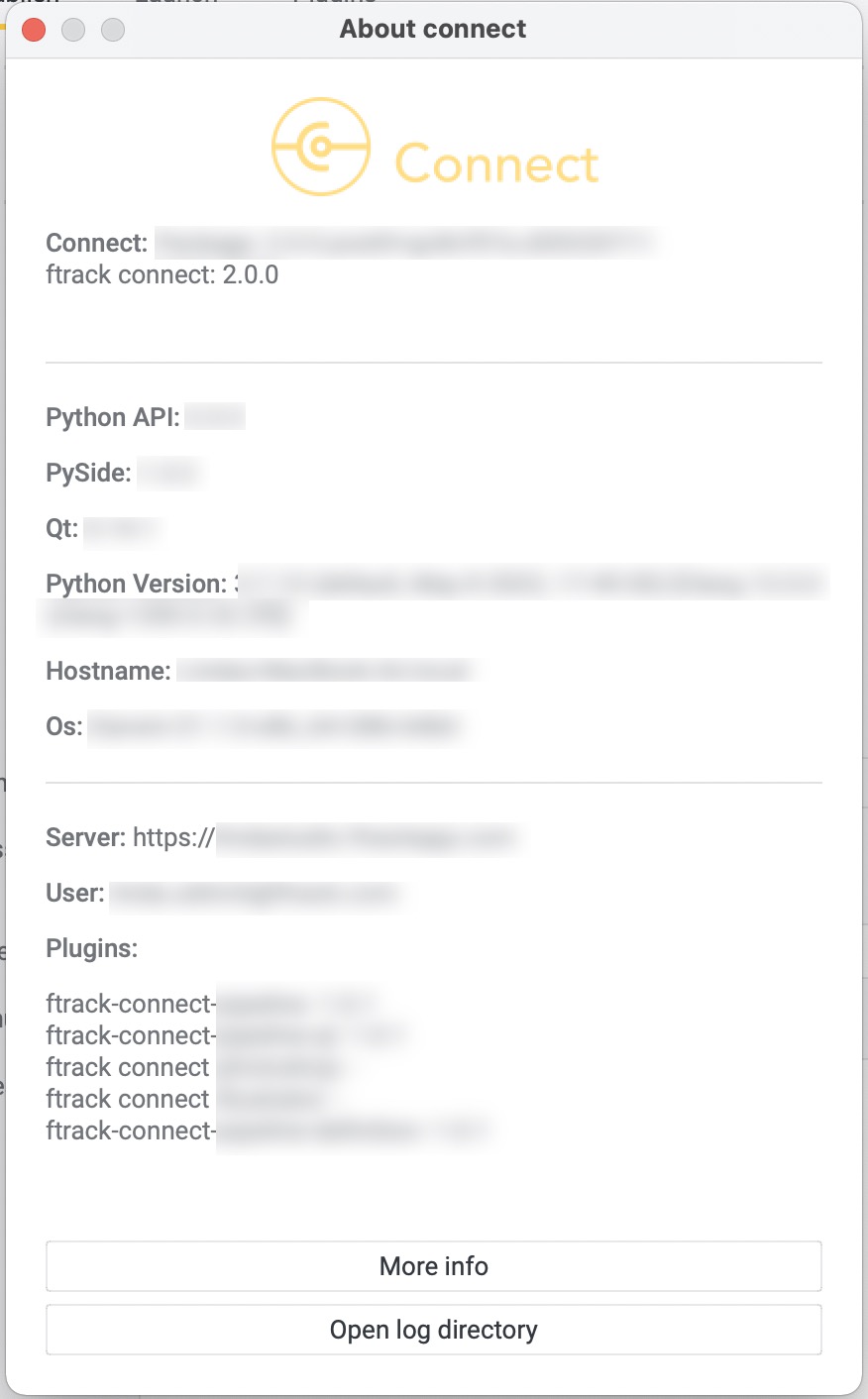
Task: Close the About connect window
Action: click(34, 30)
